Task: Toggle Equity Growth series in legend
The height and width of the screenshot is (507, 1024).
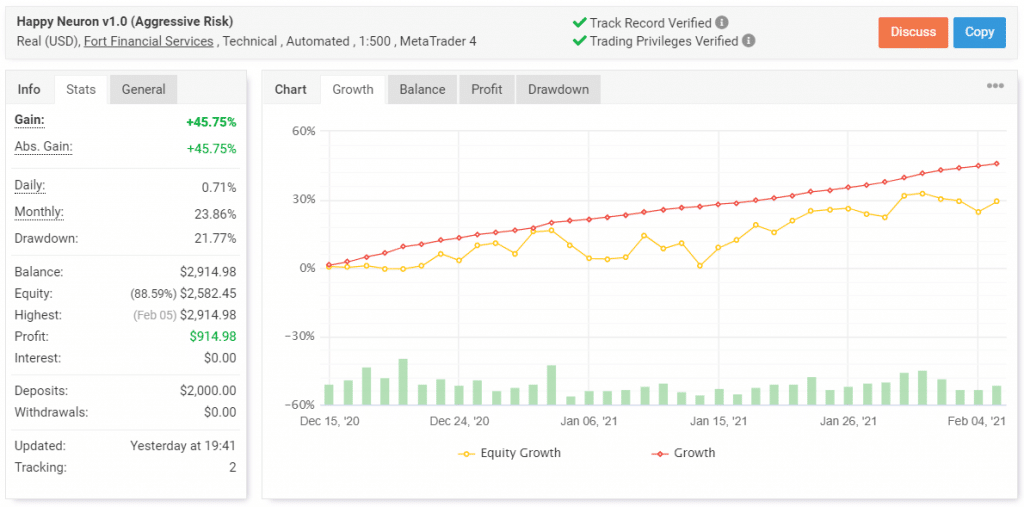Action: [509, 453]
